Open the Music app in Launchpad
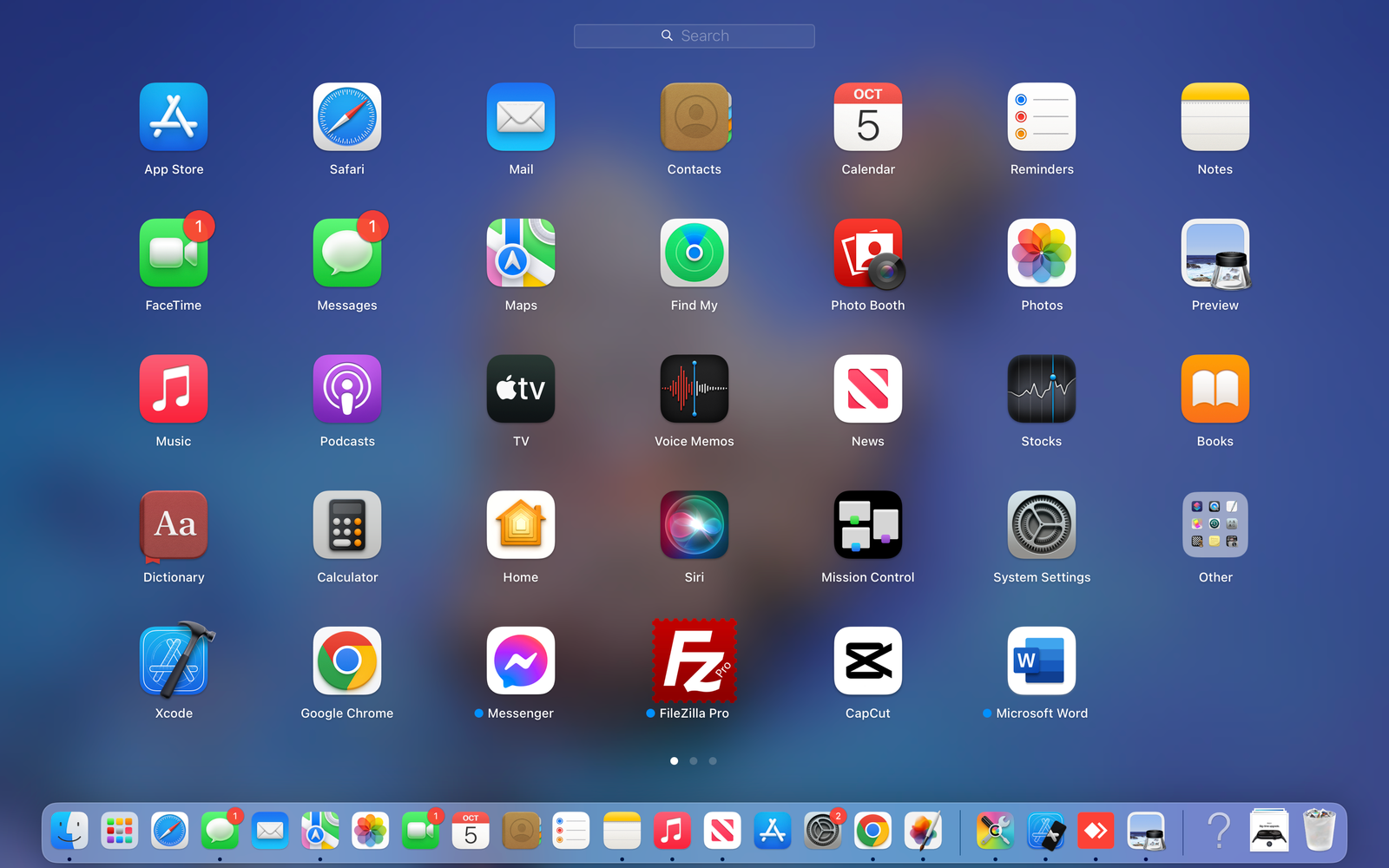The height and width of the screenshot is (868, 1389). click(174, 389)
